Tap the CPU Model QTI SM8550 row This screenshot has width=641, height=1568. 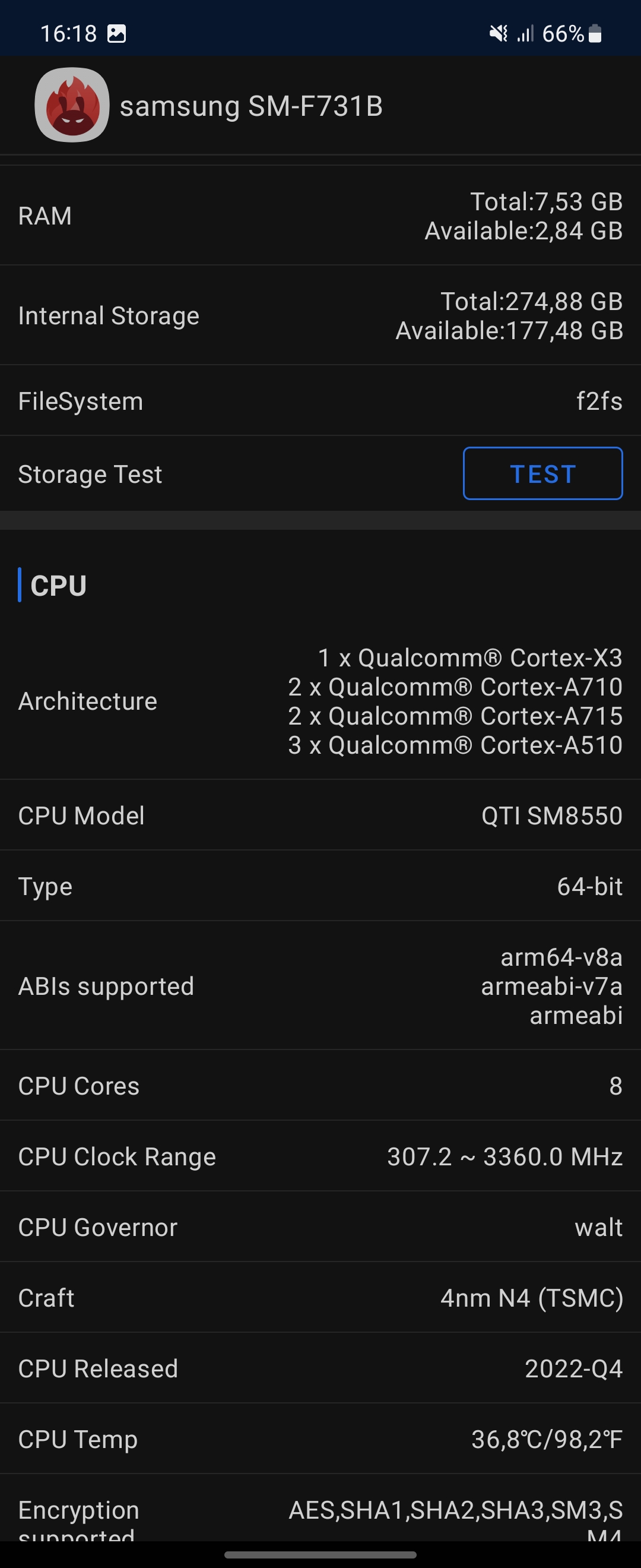[320, 815]
